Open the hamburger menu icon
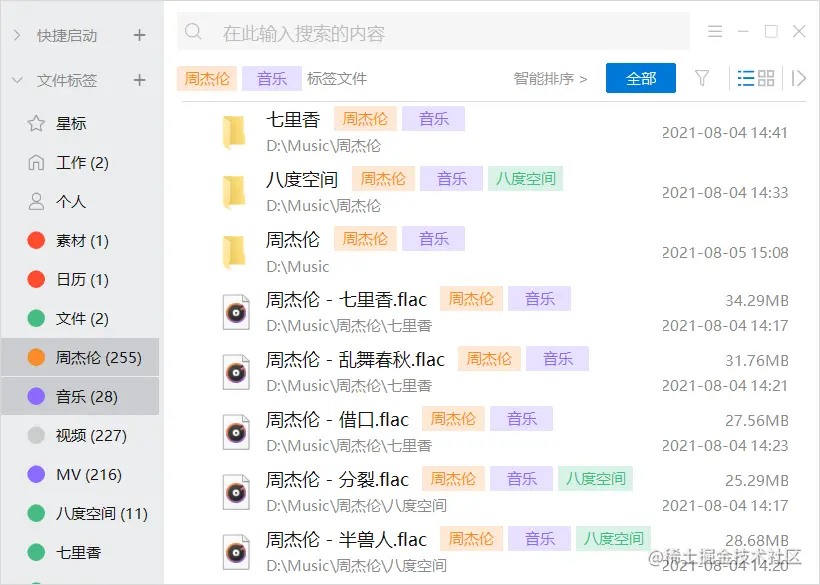820x585 pixels. click(x=715, y=31)
